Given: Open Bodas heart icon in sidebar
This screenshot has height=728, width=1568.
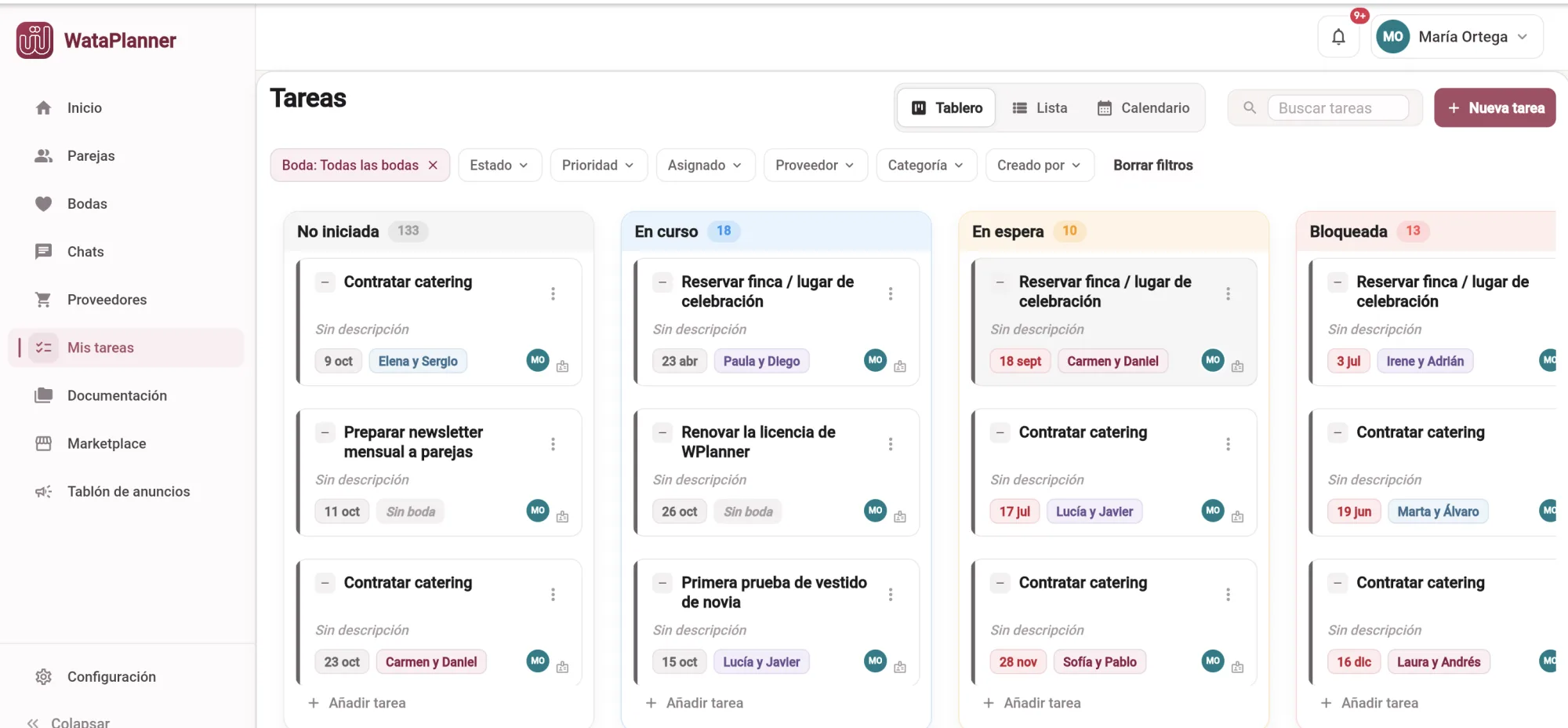Looking at the screenshot, I should pos(44,203).
